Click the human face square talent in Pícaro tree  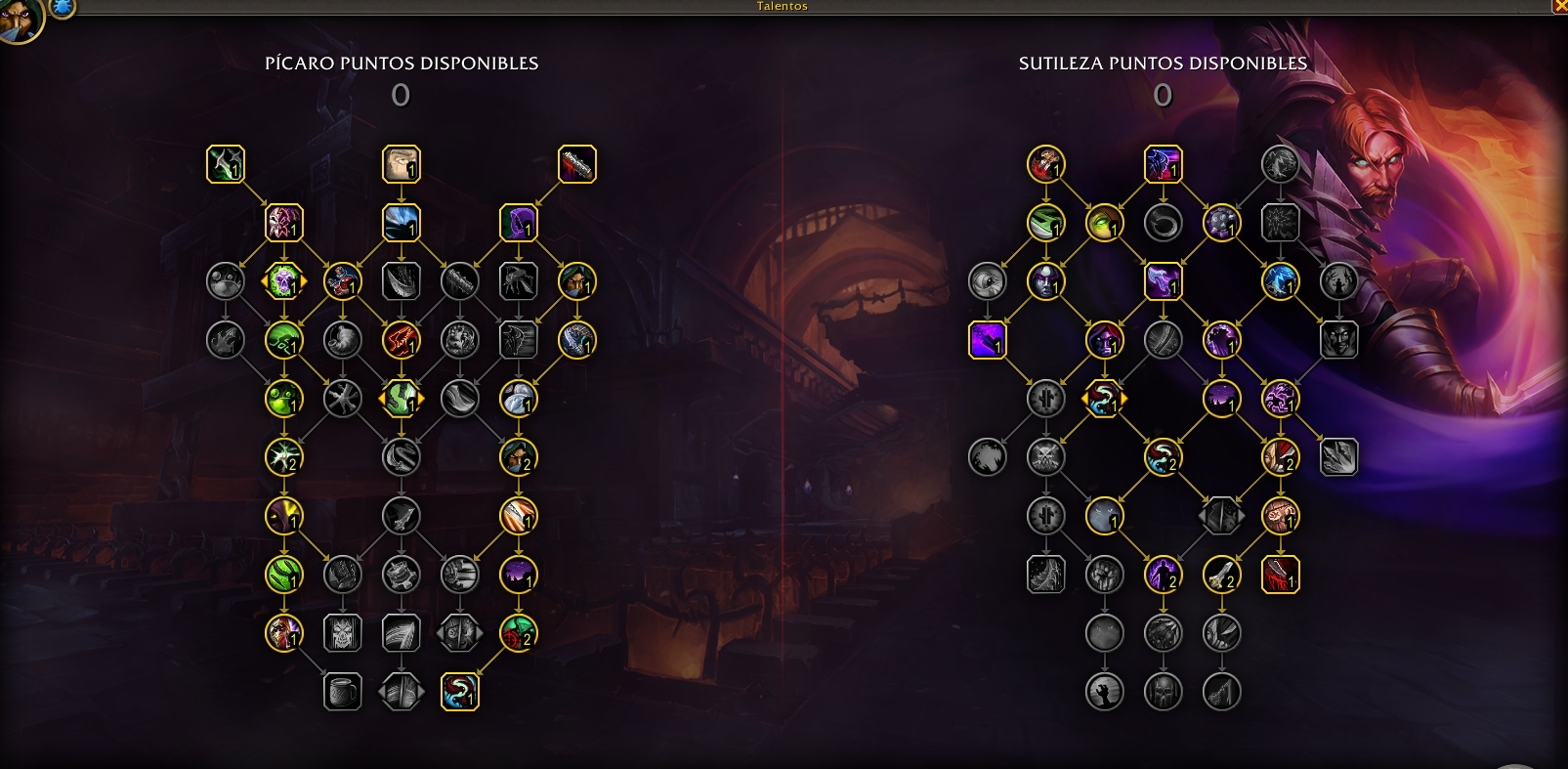pyautogui.click(x=401, y=164)
